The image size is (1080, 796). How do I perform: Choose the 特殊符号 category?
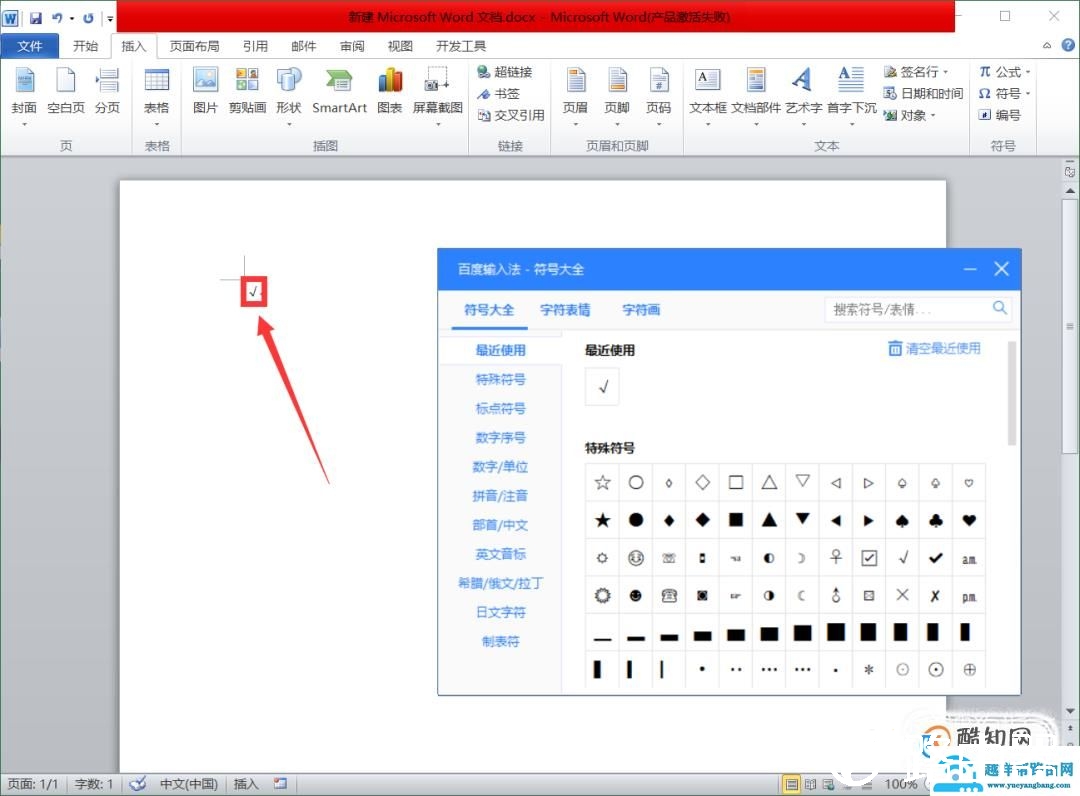(x=501, y=379)
